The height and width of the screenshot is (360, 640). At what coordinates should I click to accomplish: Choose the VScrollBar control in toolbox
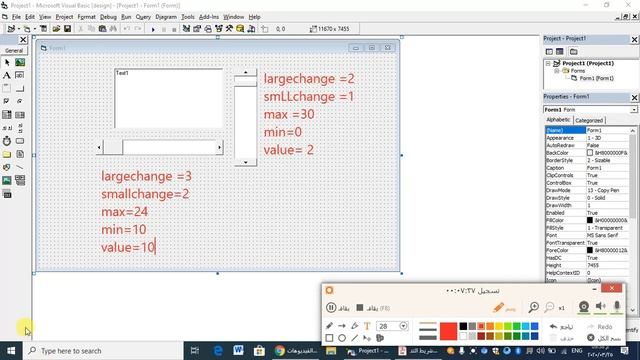point(20,128)
